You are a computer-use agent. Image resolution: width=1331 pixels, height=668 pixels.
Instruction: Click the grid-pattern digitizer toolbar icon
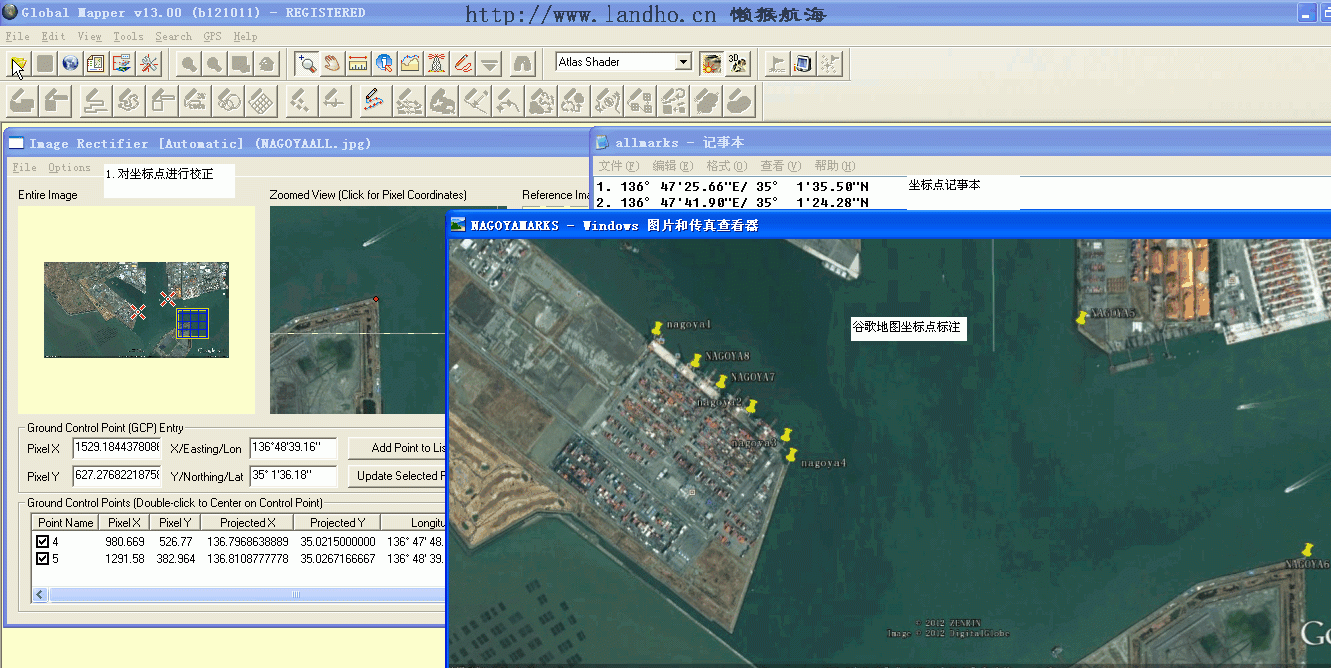[262, 100]
